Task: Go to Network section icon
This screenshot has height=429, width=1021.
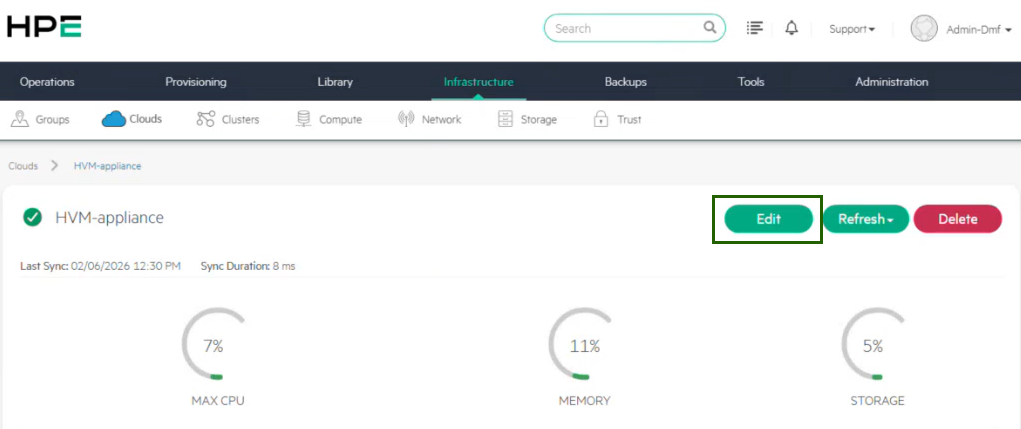Action: tap(406, 119)
